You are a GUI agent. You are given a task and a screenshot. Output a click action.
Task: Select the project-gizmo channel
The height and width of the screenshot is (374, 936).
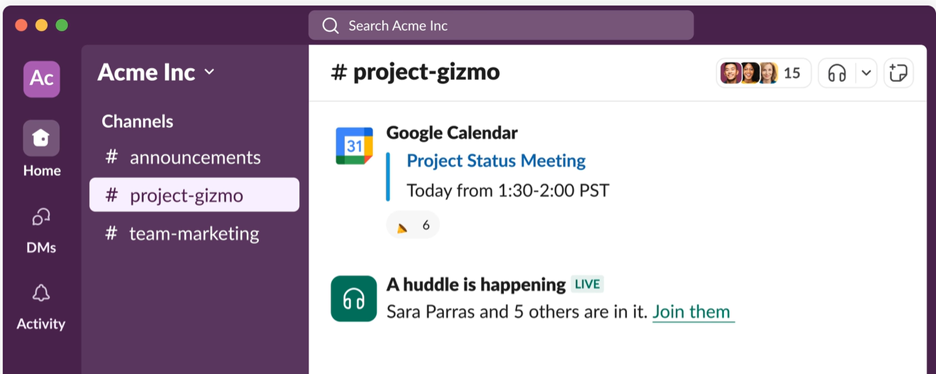(x=194, y=195)
